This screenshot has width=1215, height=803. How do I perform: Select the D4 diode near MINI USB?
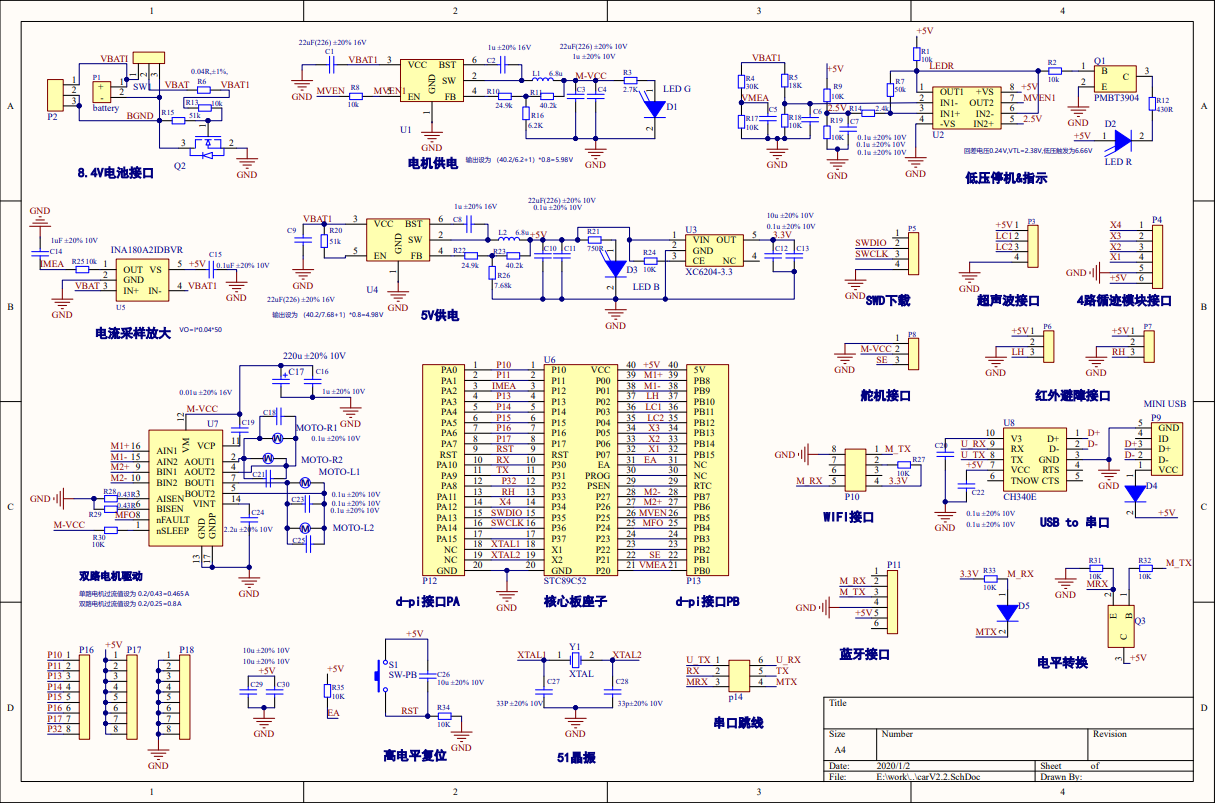pyautogui.click(x=1134, y=492)
